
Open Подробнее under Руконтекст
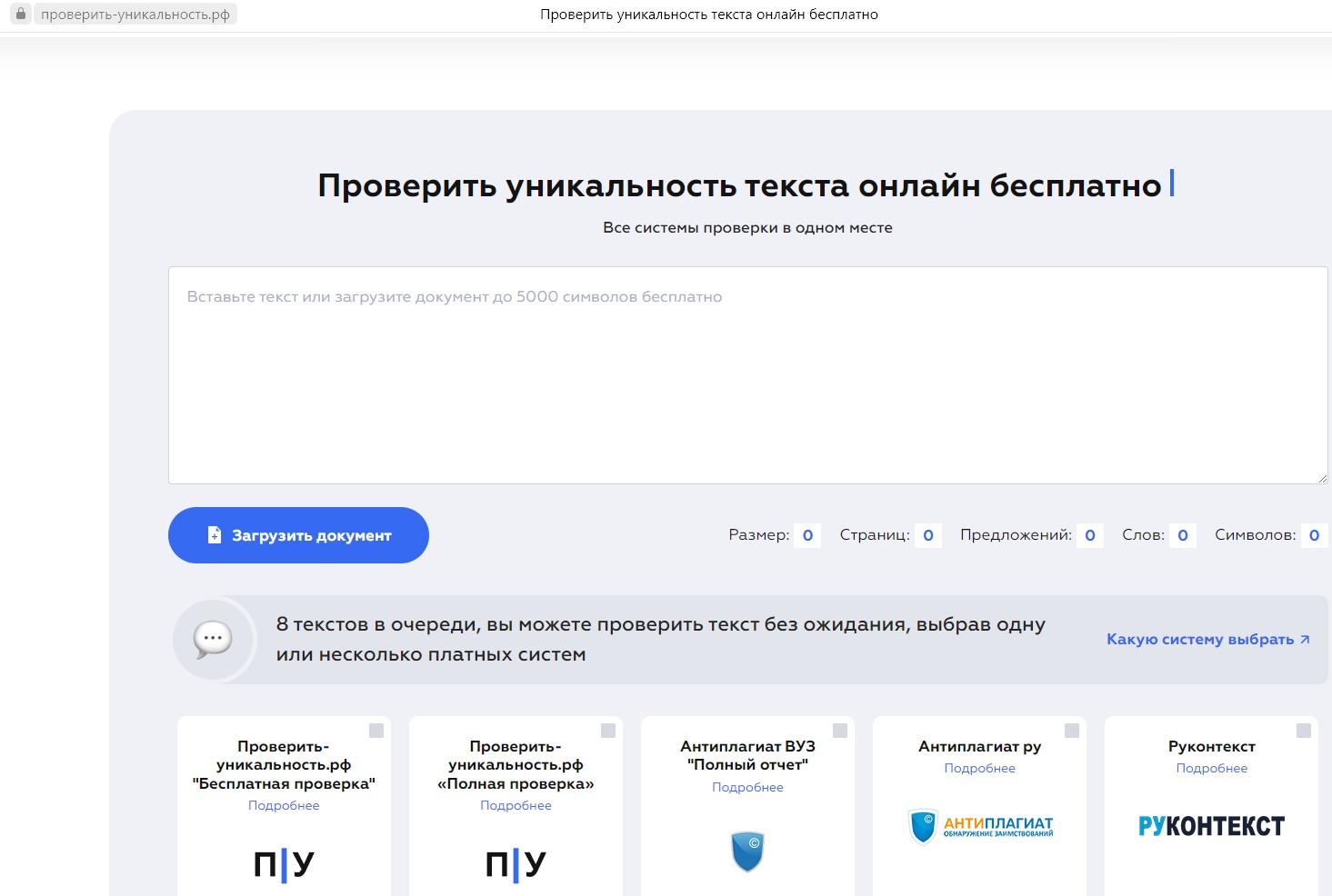(1211, 768)
